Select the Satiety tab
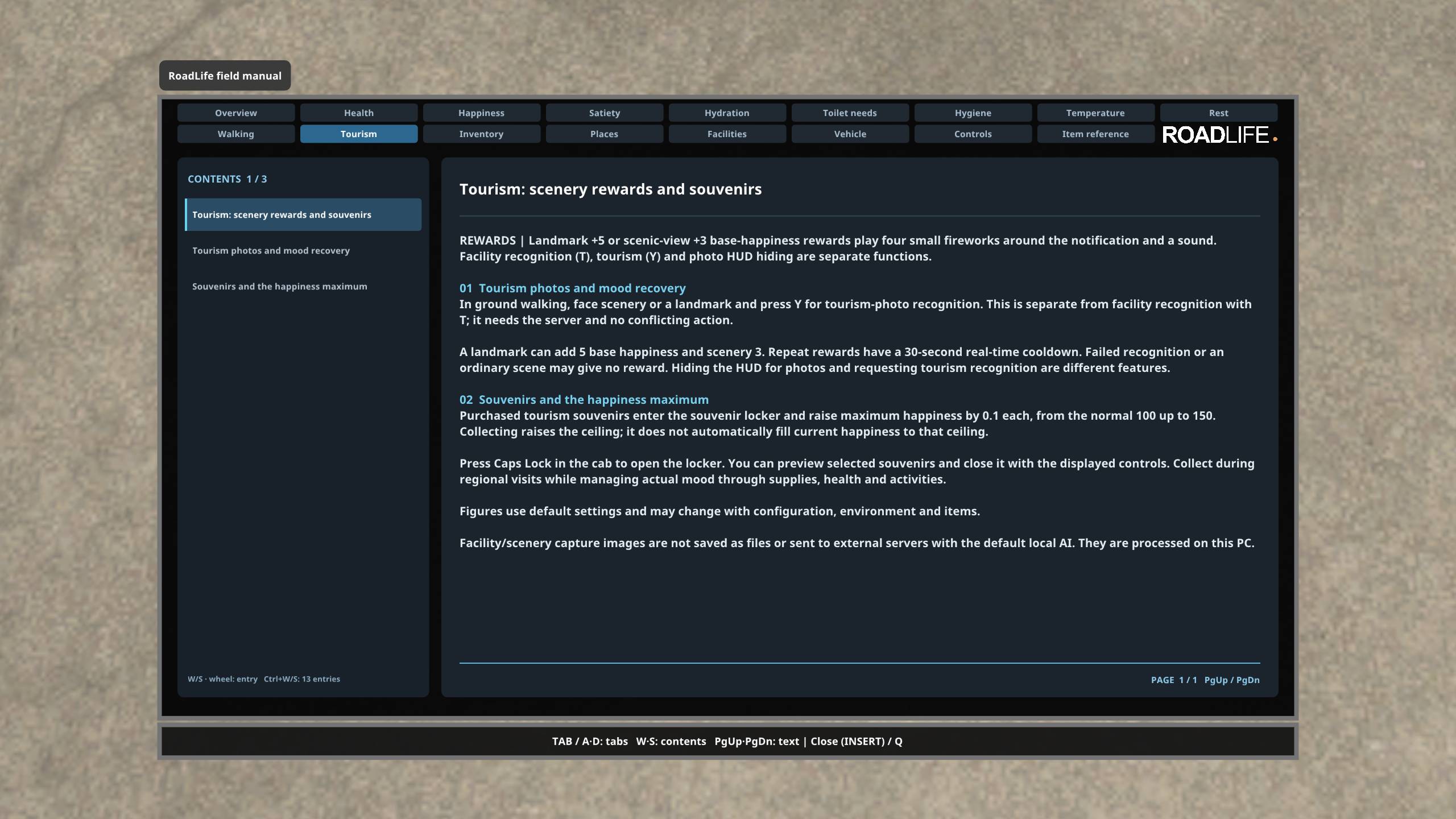This screenshot has width=1456, height=819. click(605, 113)
